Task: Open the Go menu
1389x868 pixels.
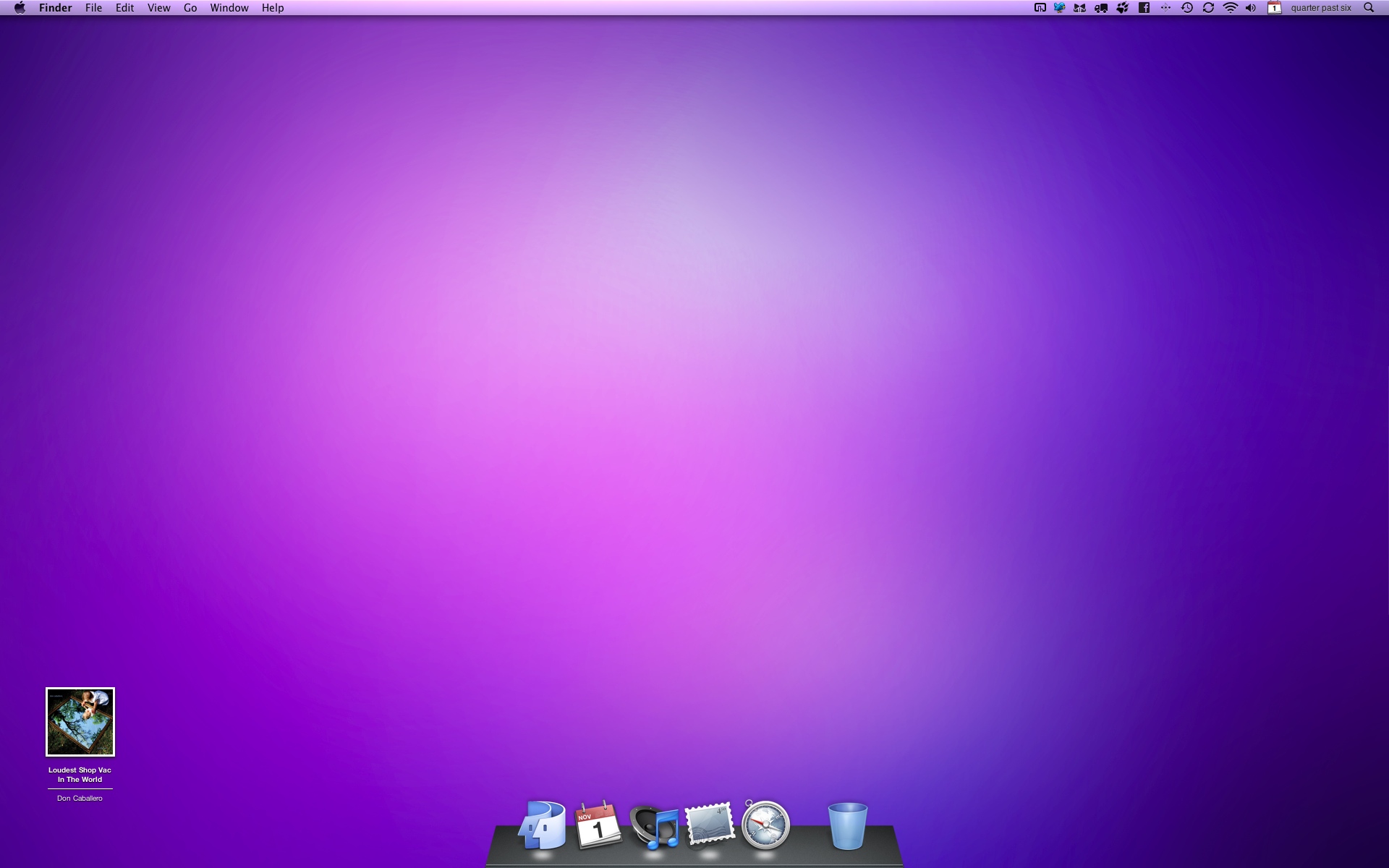Action: click(190, 8)
